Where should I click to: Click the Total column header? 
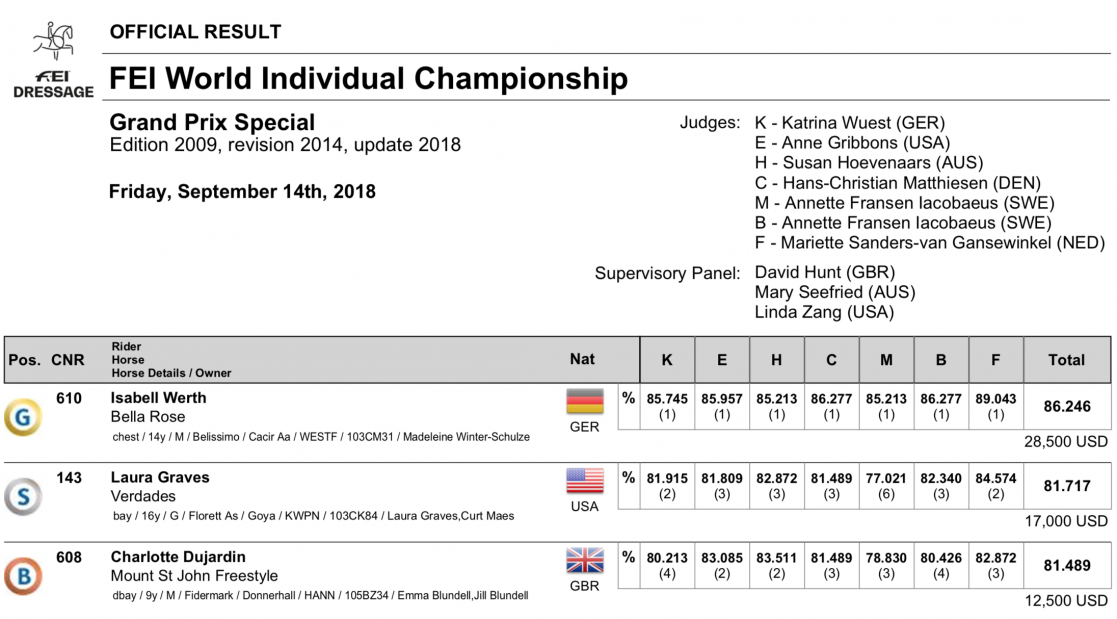point(1066,360)
